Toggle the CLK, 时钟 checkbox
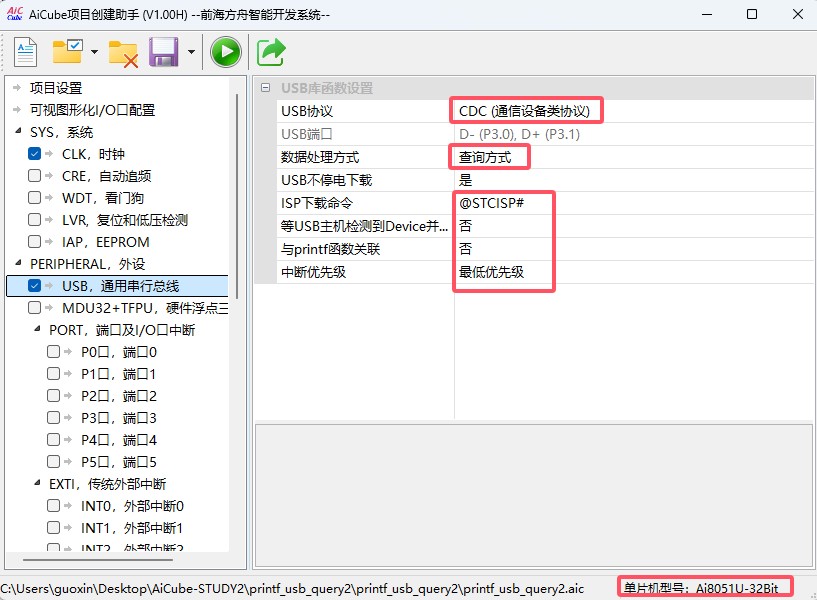The height and width of the screenshot is (600, 817). [34, 154]
